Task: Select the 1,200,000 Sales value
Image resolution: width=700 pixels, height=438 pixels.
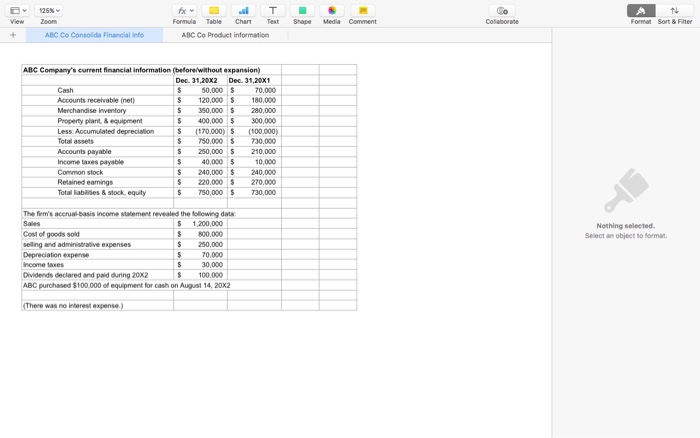Action: click(x=200, y=224)
